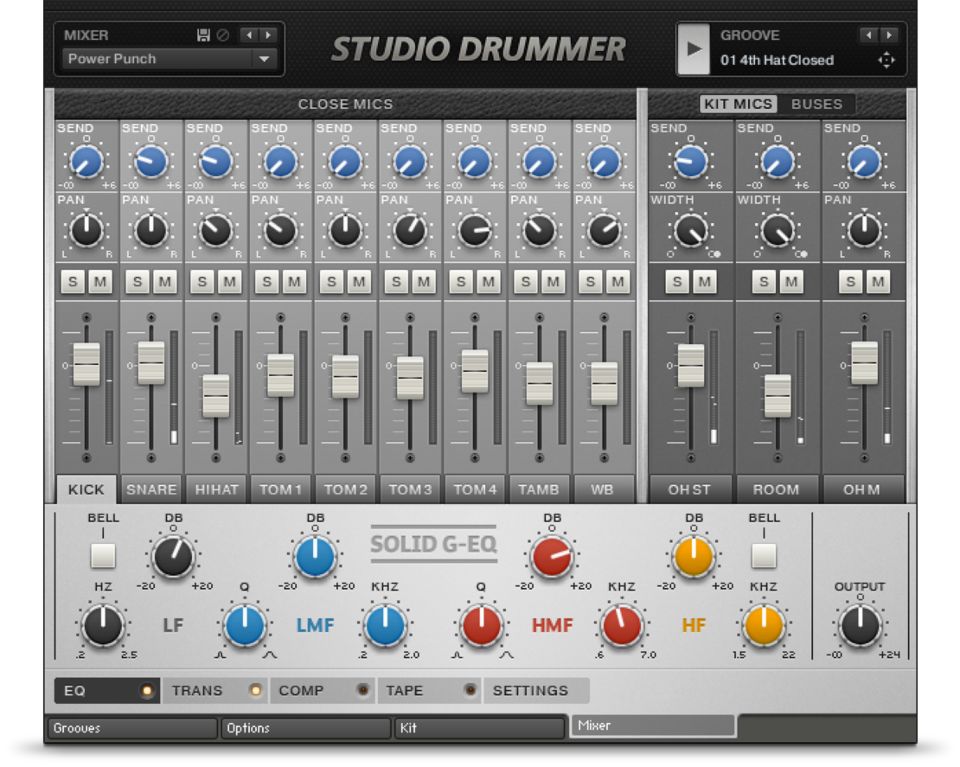960x767 pixels.
Task: Select previous mixer preset arrow
Action: click(x=250, y=35)
